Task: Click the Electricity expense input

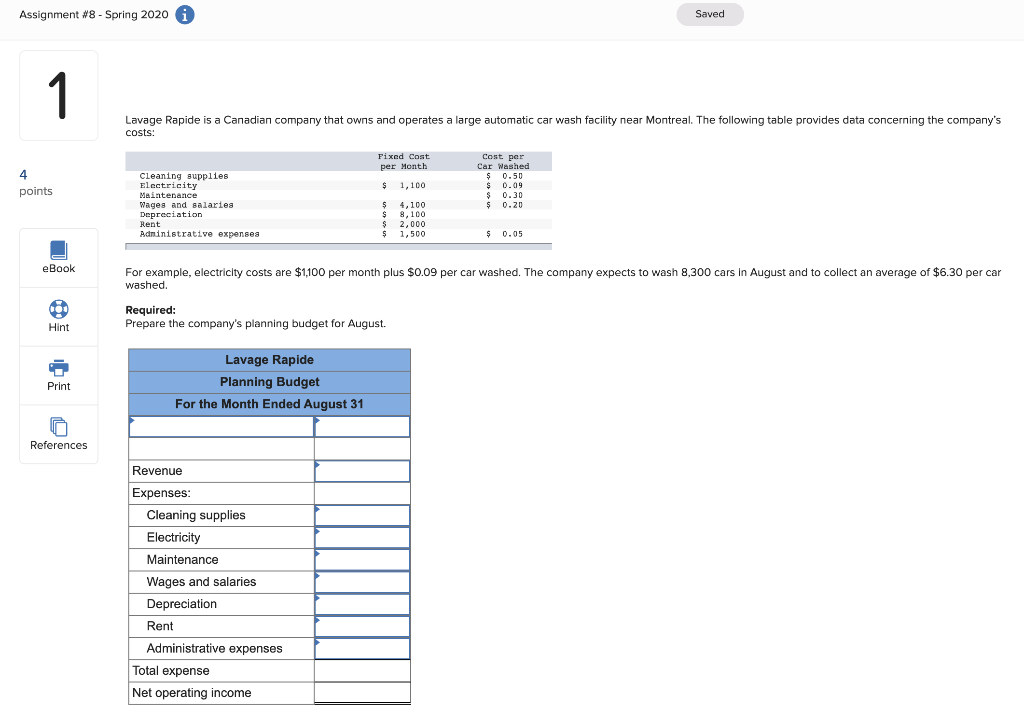Action: 362,536
